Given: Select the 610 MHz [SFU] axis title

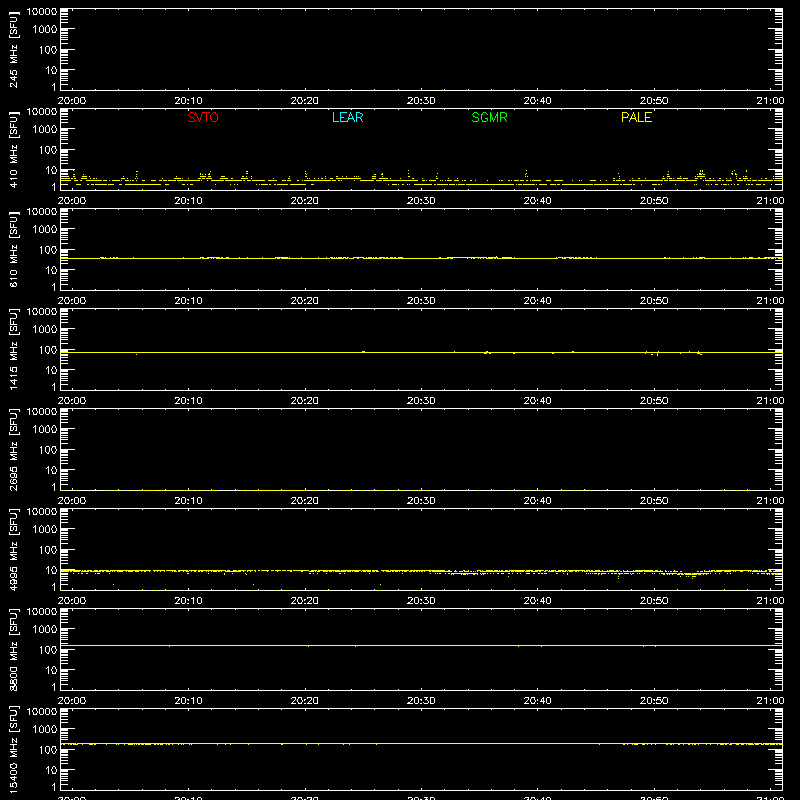Looking at the screenshot, I should [x=13, y=249].
